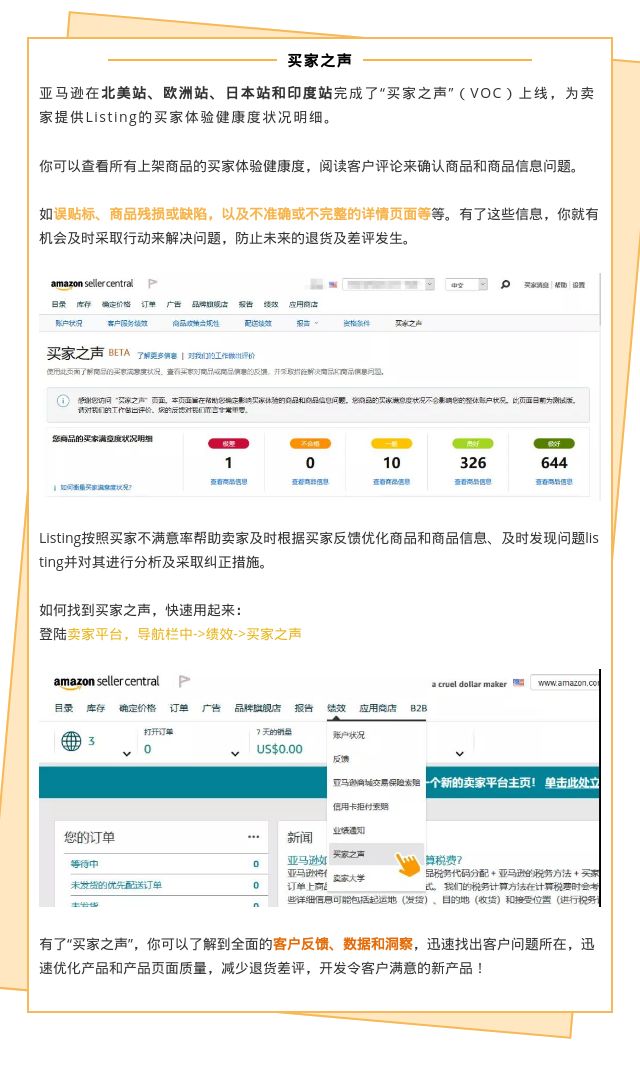Click the red 极差 rating badge
Viewport: 640px width, 1074px height.
229,444
